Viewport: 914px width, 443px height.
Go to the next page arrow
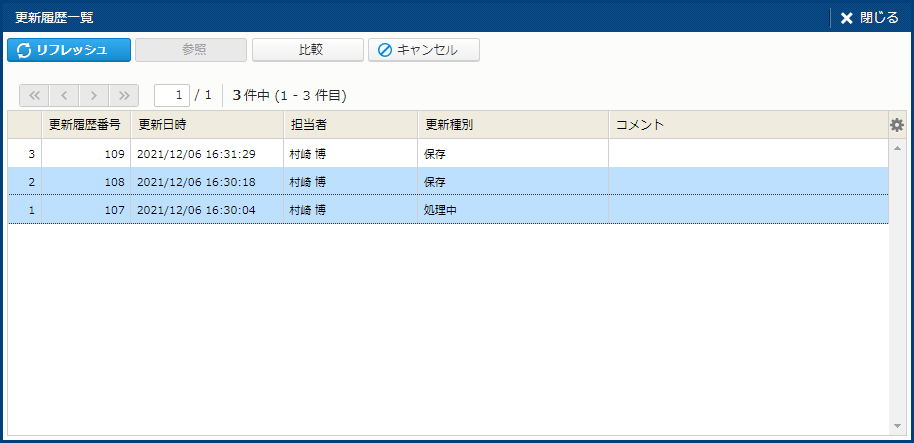(94, 95)
